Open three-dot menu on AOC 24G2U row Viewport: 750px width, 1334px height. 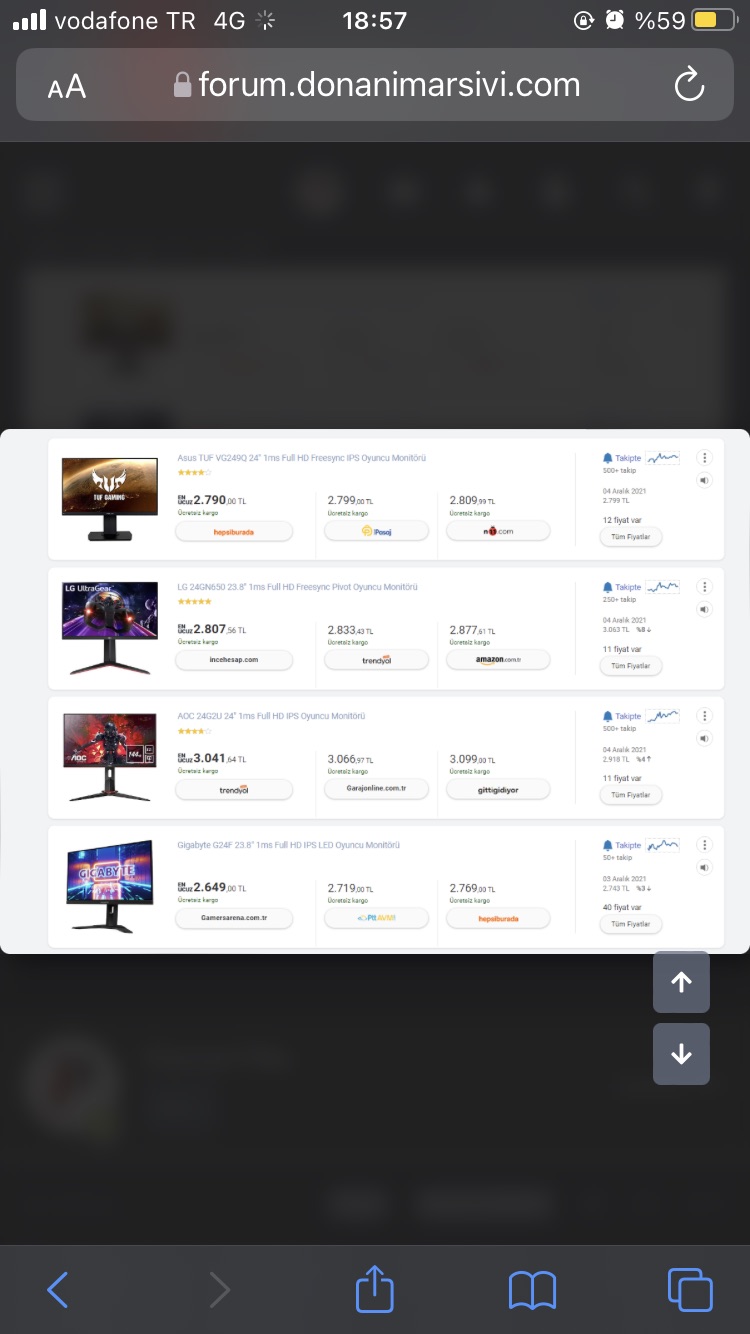[x=705, y=716]
